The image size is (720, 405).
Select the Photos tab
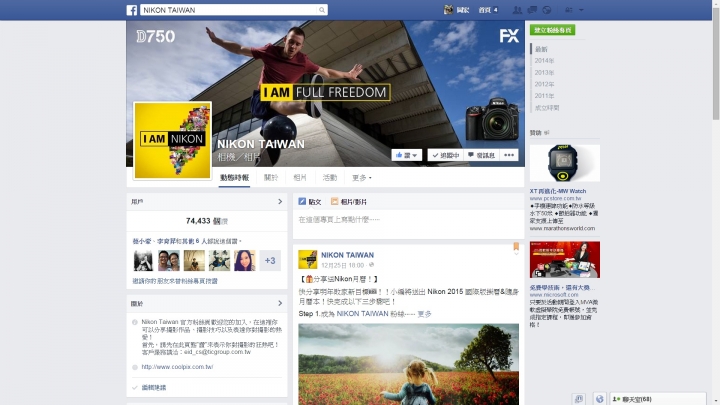coord(300,178)
